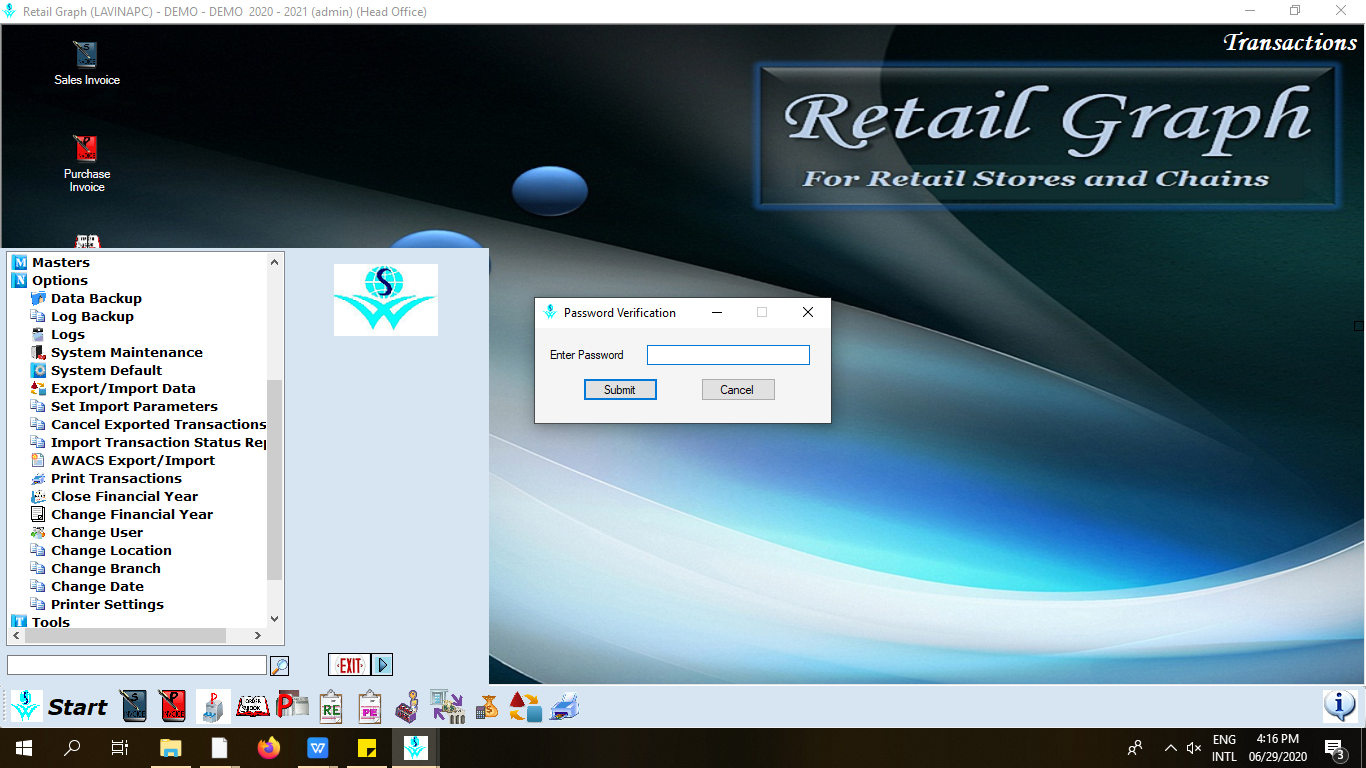Click the menu tree scroll-right arrow

point(258,636)
